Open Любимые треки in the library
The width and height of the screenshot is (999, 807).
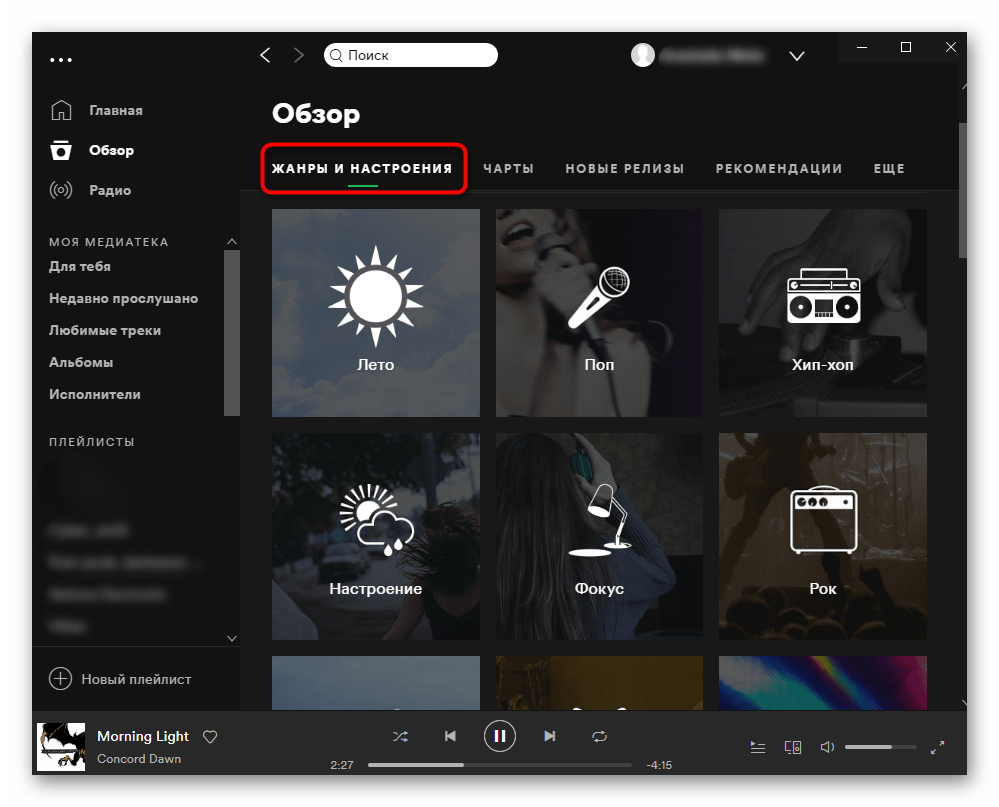105,330
